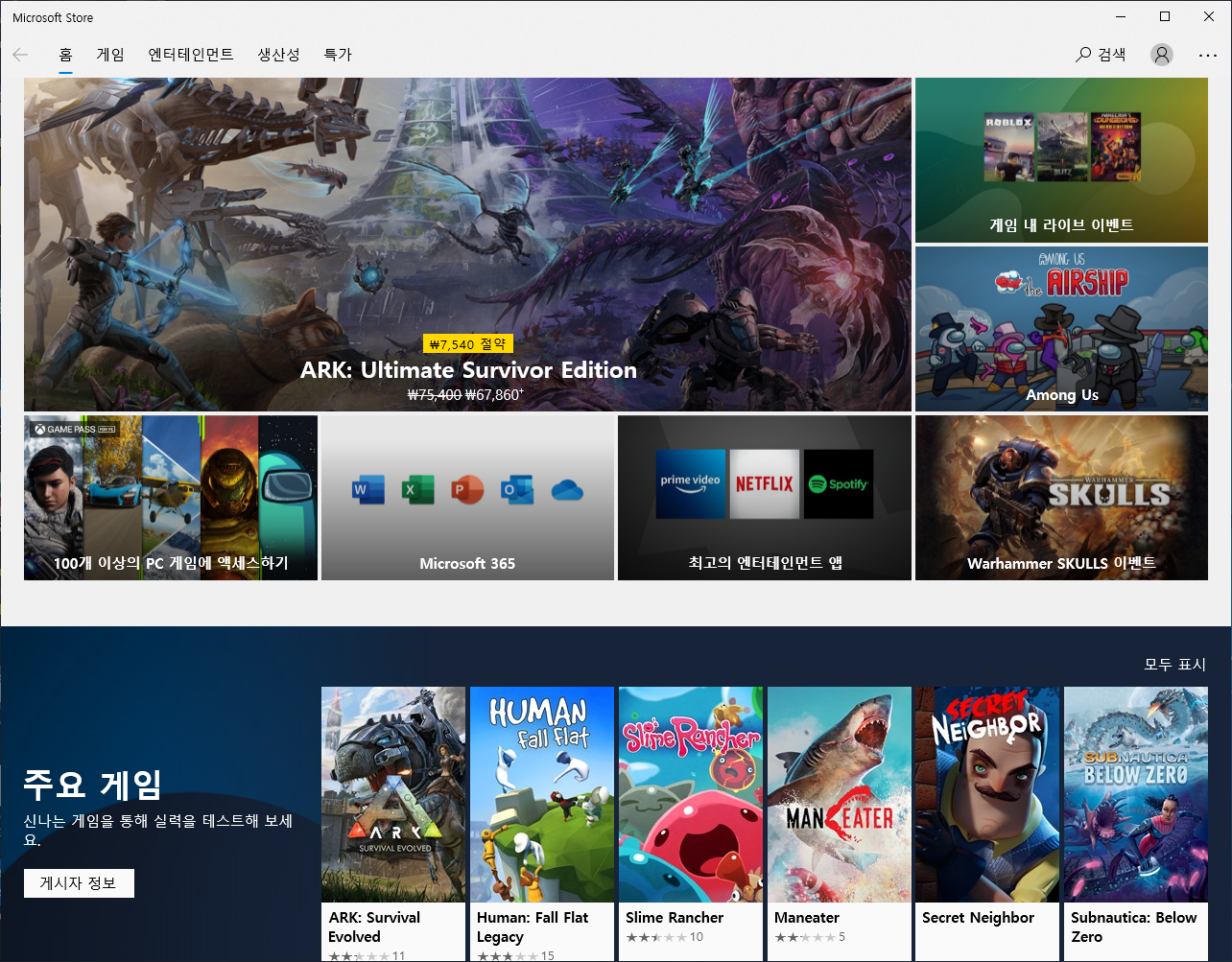Click the PowerPoint icon in Microsoft 365 tile
This screenshot has width=1232, height=962.
click(467, 490)
